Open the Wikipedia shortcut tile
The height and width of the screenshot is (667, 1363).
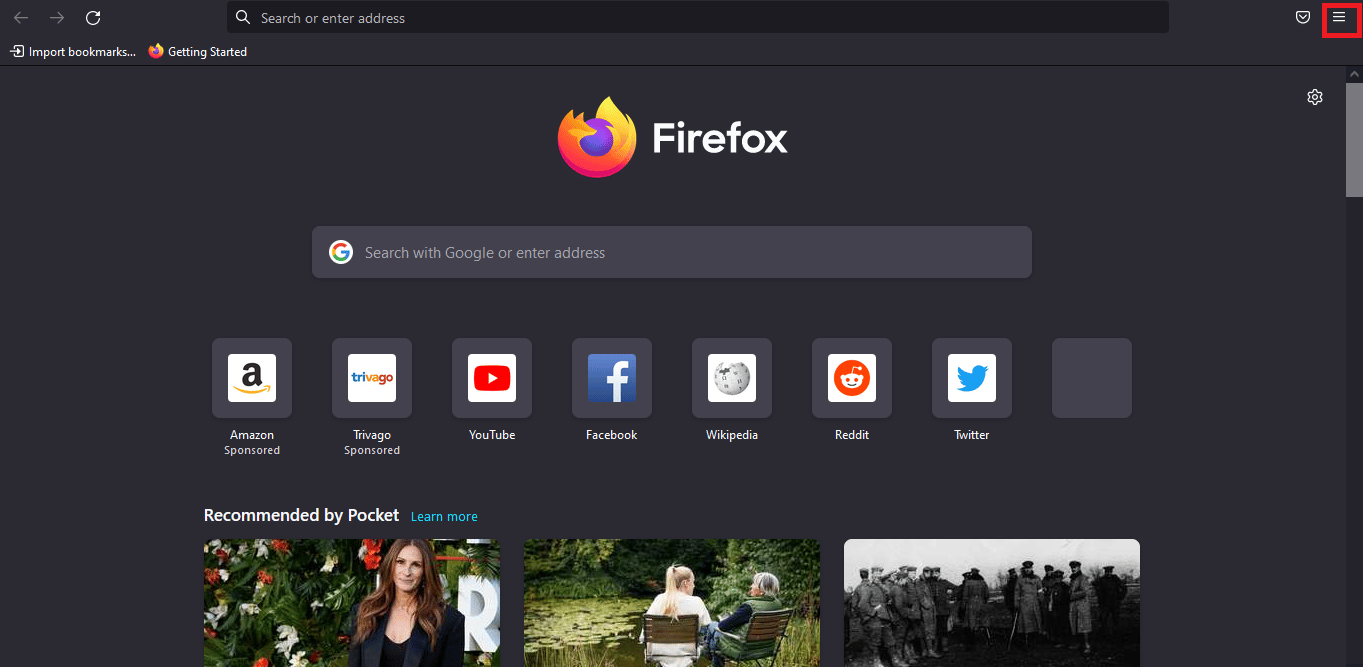[x=732, y=378]
